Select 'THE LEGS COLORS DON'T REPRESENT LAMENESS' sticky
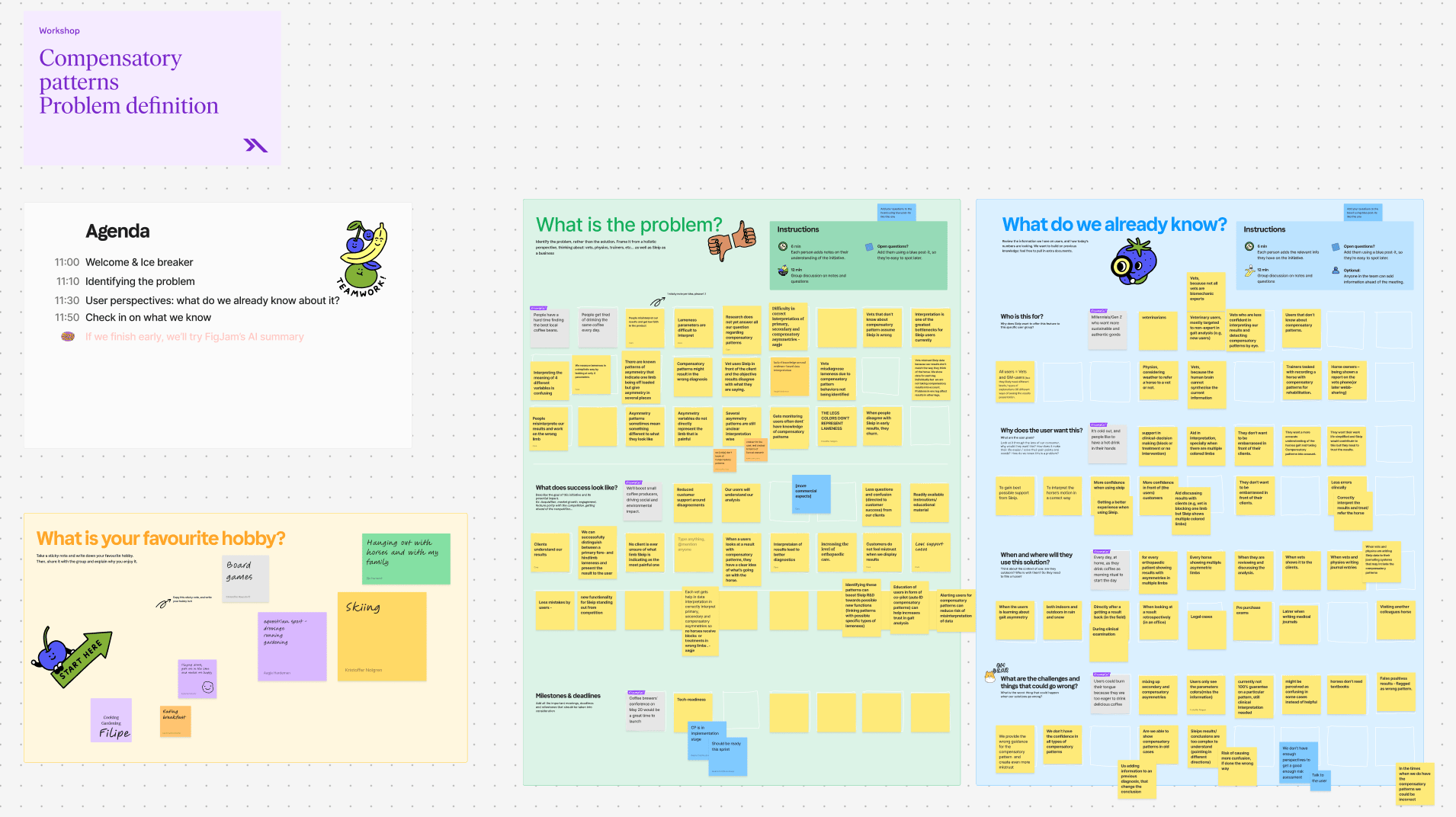This screenshot has width=1456, height=817. [836, 426]
